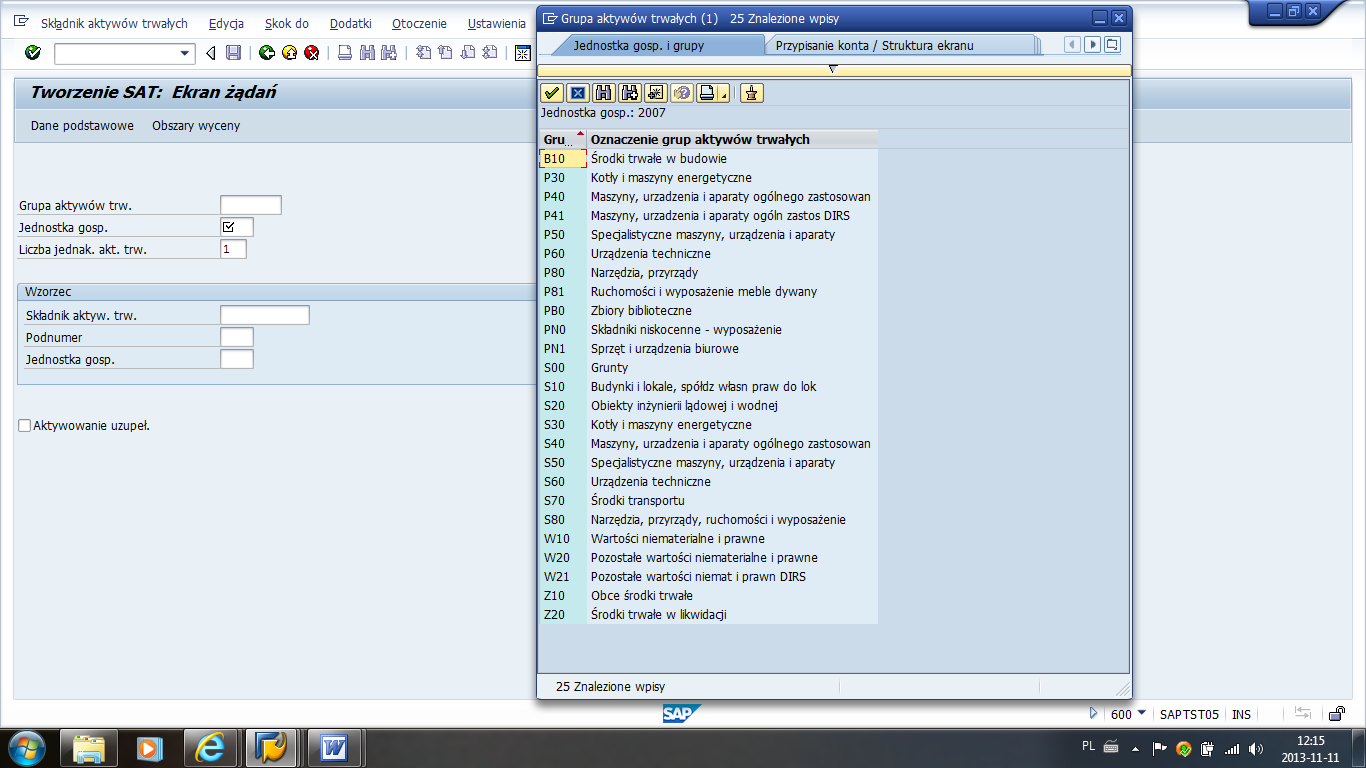Expand status bar info triangle before 600
Image resolution: width=1366 pixels, height=768 pixels.
[x=1094, y=714]
